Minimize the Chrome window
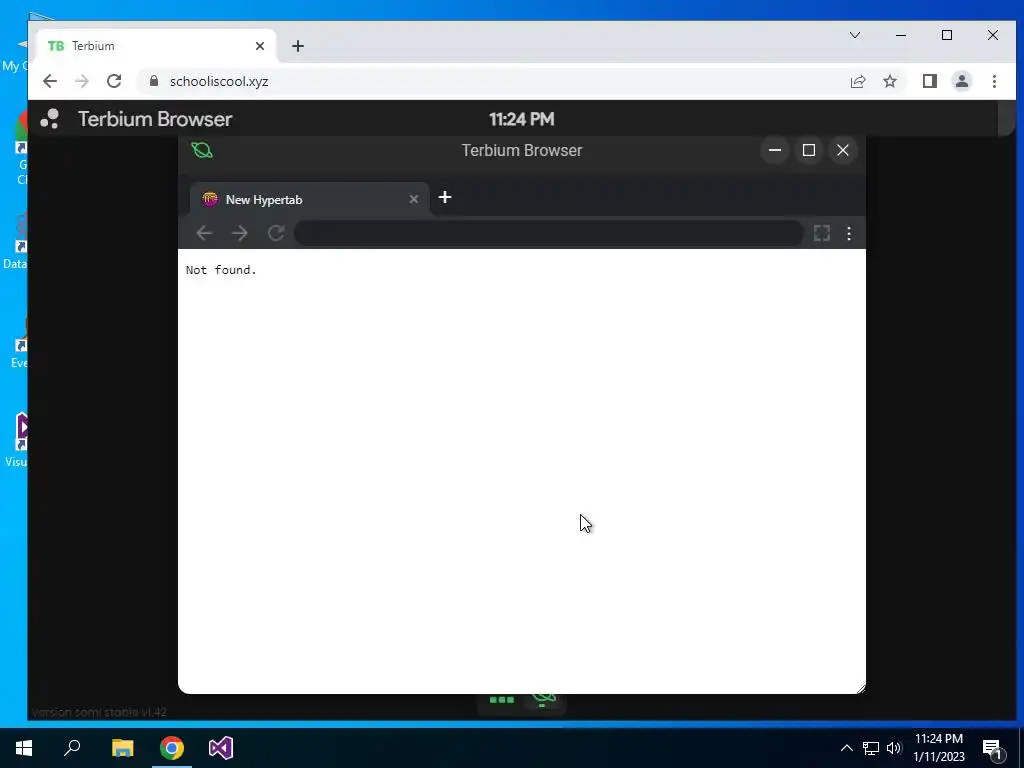This screenshot has width=1024, height=768. pyautogui.click(x=901, y=35)
